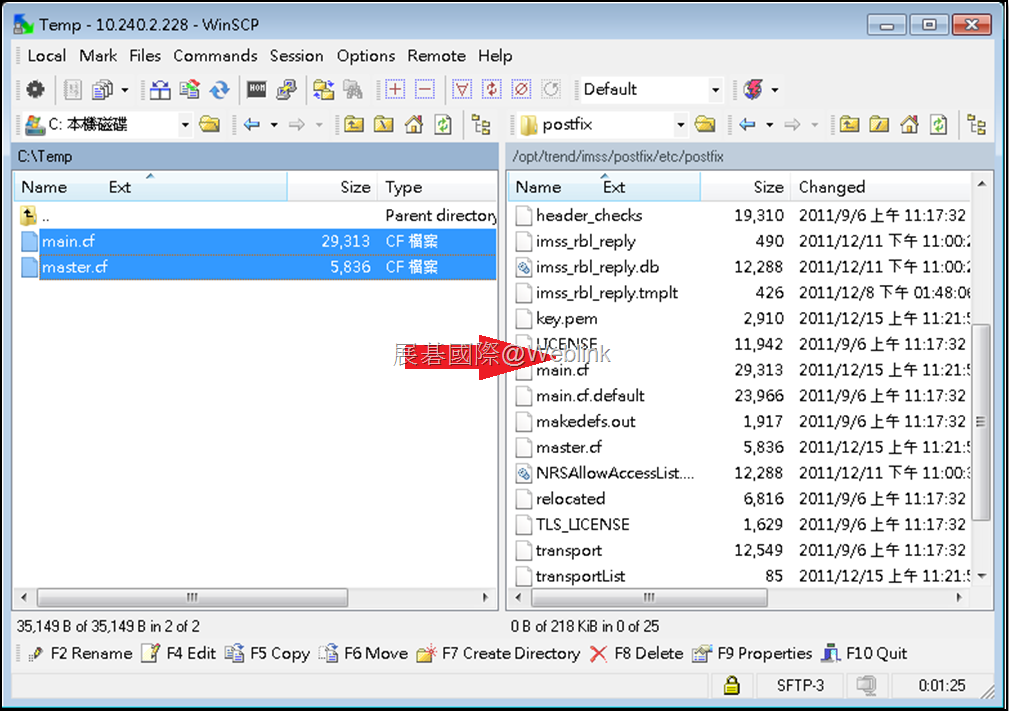
Task: Refresh the remote directory panel
Action: point(939,124)
